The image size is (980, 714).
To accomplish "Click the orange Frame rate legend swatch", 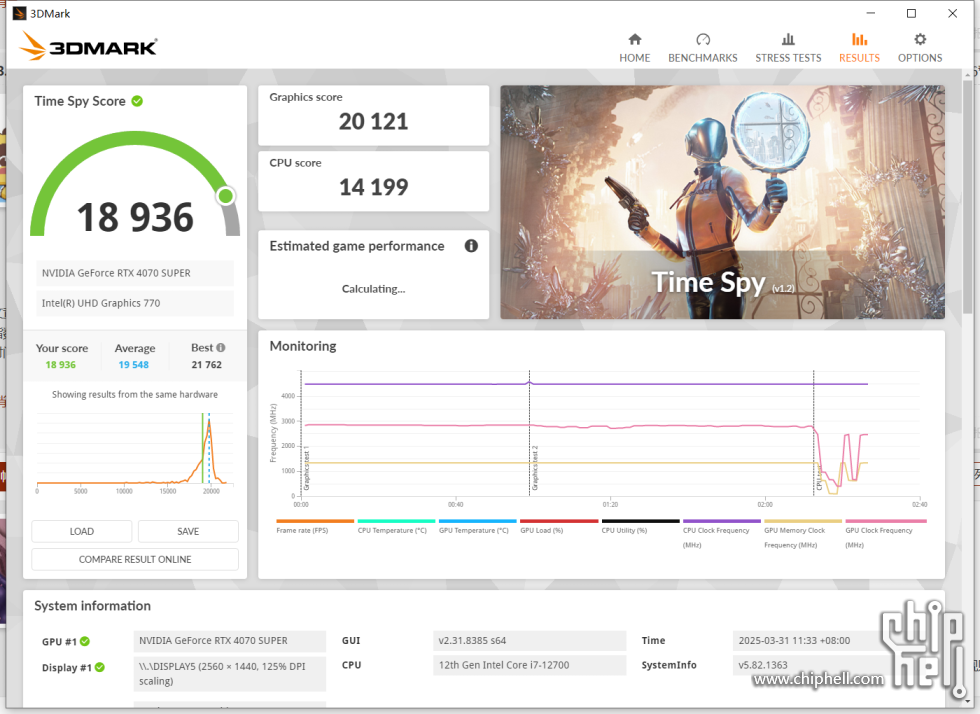I will 315,521.
